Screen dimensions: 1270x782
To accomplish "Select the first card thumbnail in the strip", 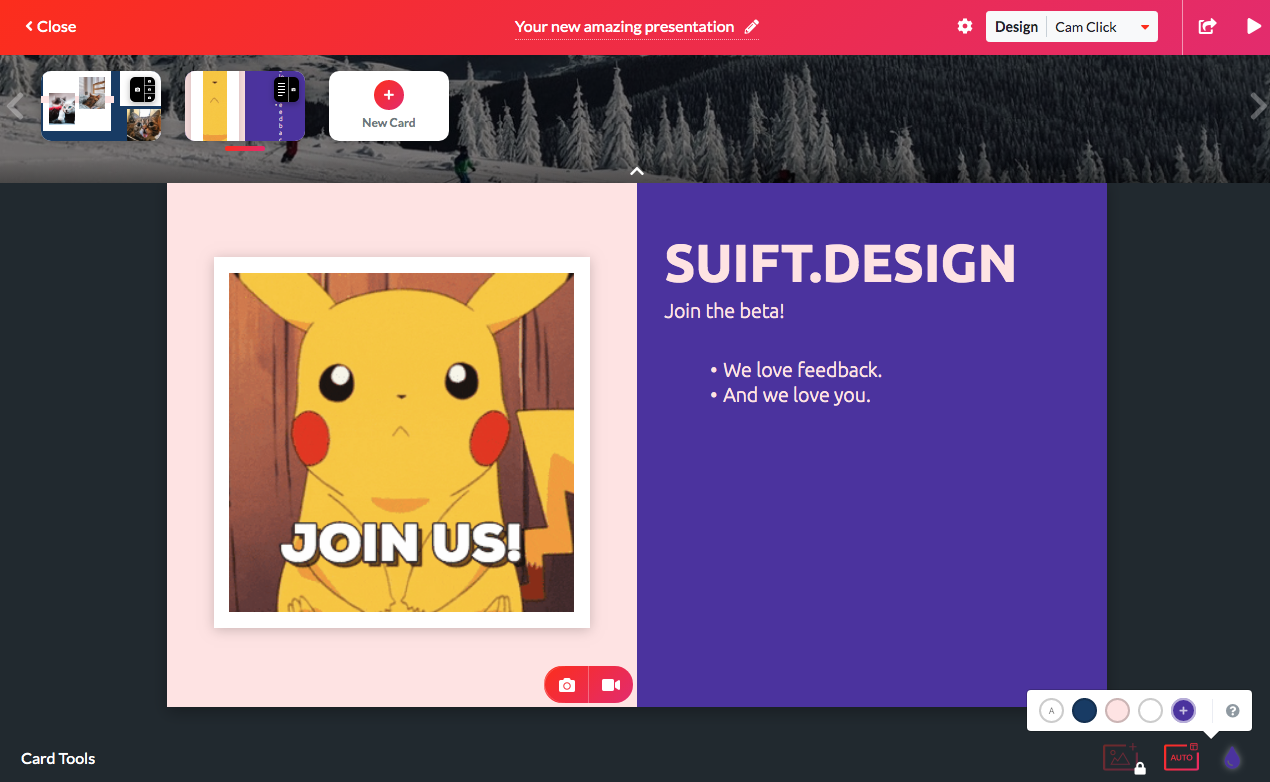I will click(100, 105).
